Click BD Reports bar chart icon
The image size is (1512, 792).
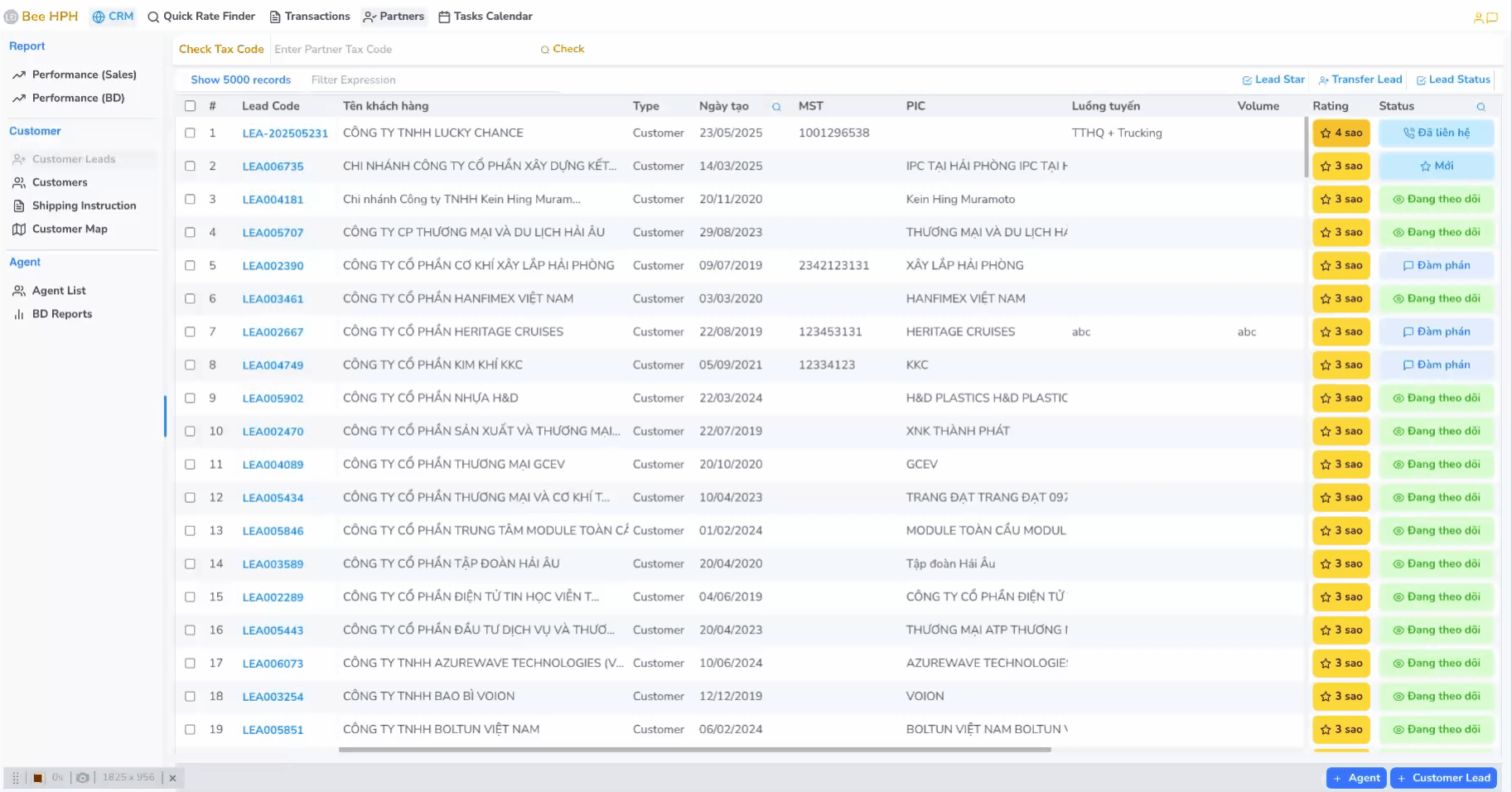coord(19,314)
